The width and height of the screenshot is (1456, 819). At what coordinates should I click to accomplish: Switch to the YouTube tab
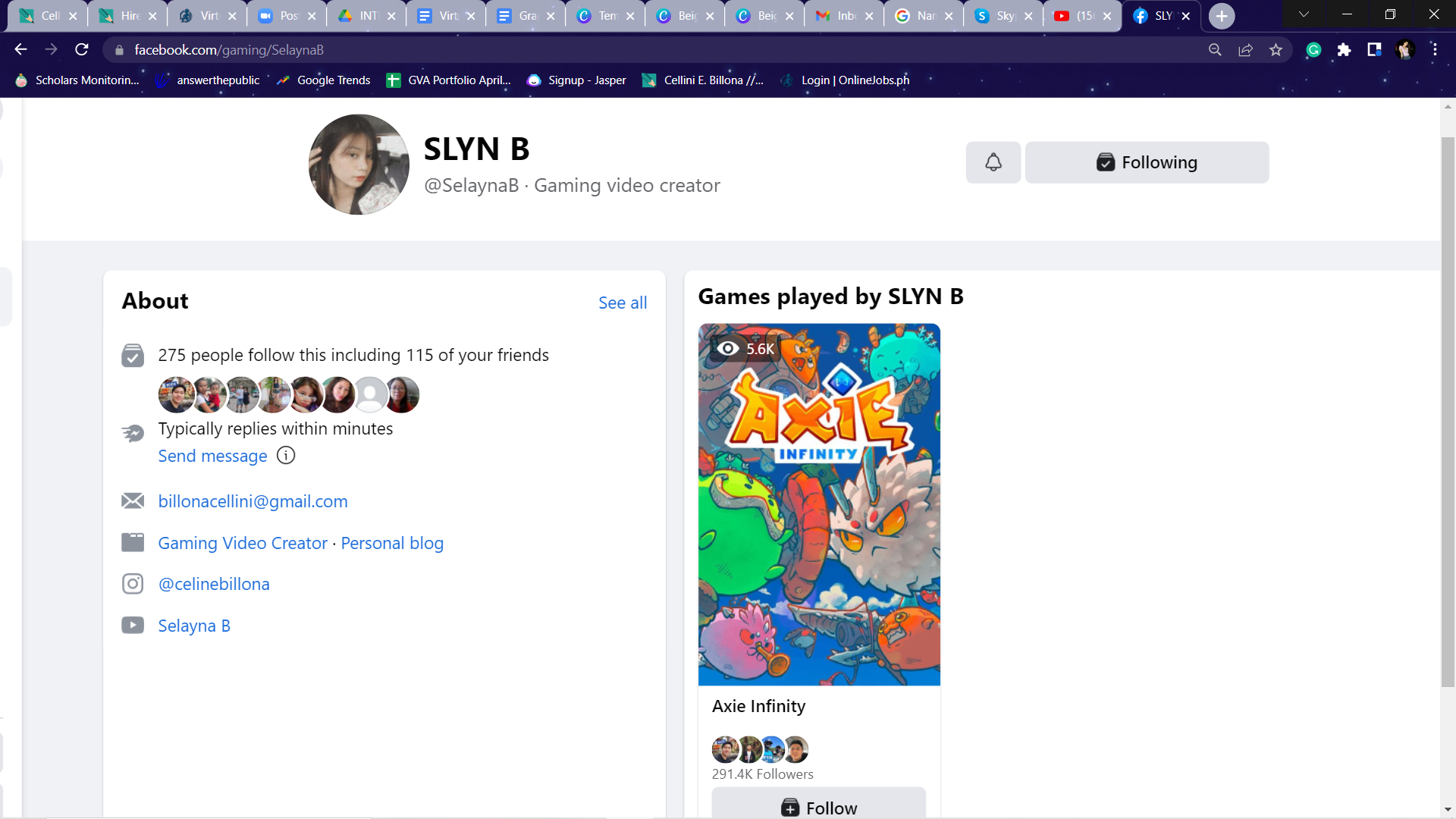click(1076, 16)
